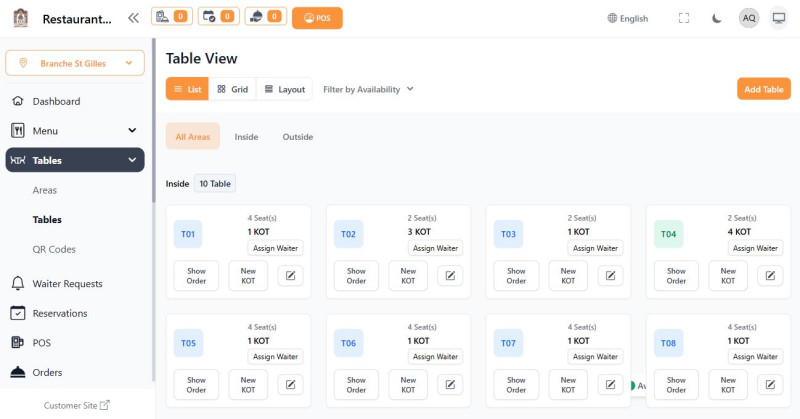Assign waiter for table T04
This screenshot has width=800, height=419.
click(755, 248)
